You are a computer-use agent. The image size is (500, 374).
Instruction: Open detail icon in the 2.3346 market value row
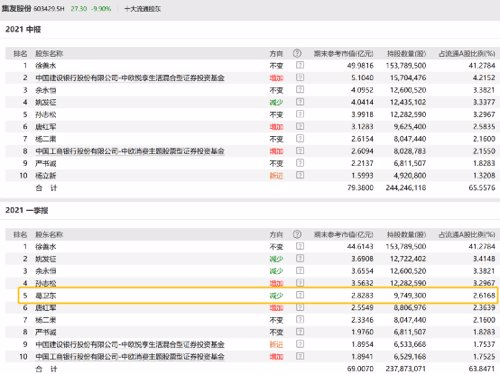point(300,320)
